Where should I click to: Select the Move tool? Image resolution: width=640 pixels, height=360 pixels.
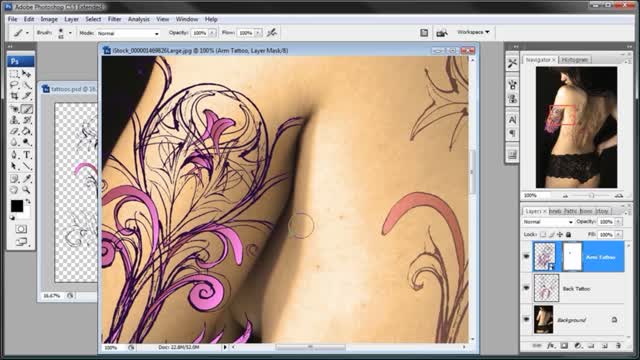(x=27, y=74)
